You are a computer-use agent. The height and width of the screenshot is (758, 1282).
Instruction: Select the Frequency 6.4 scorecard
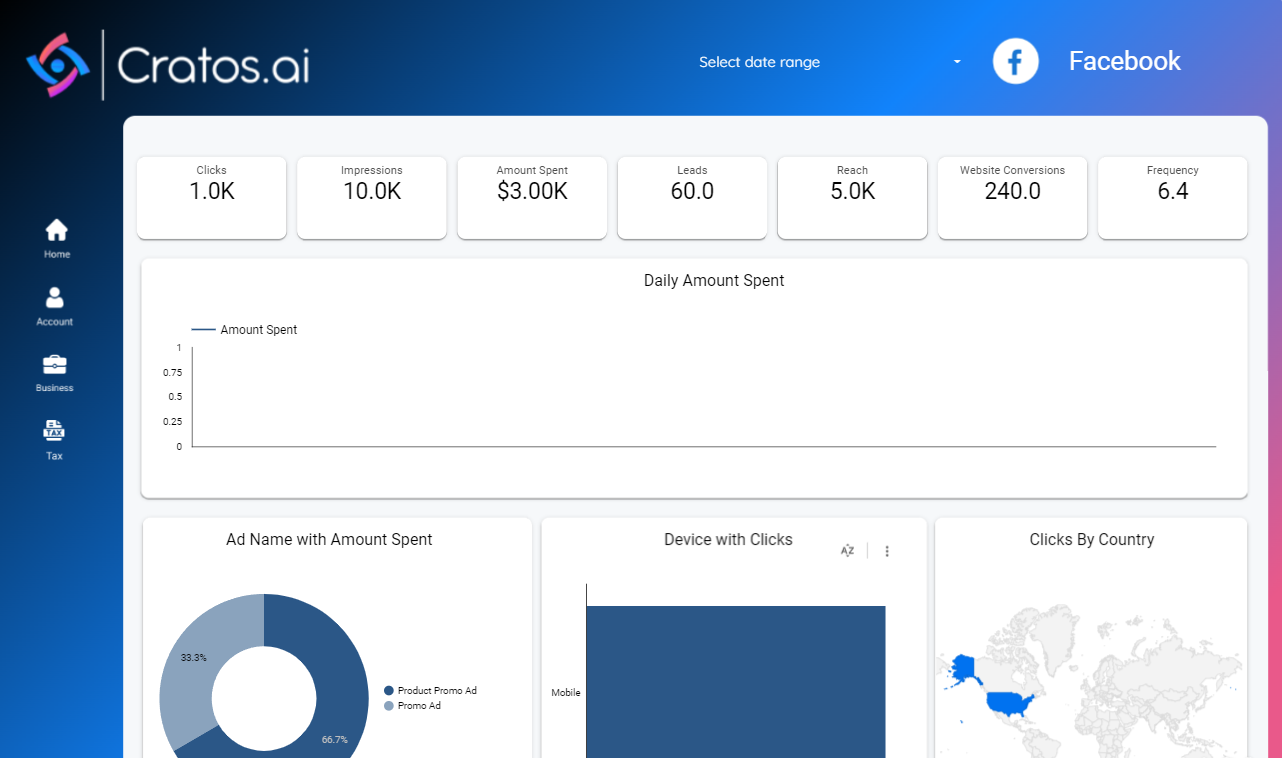[1172, 198]
